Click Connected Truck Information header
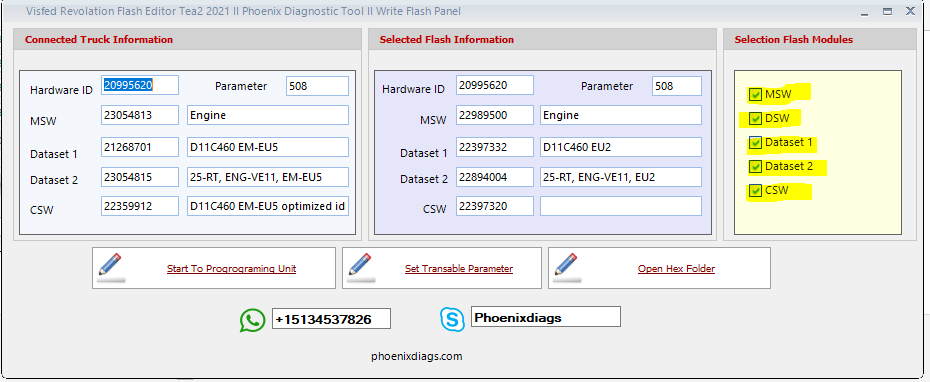930x382 pixels. click(x=99, y=40)
